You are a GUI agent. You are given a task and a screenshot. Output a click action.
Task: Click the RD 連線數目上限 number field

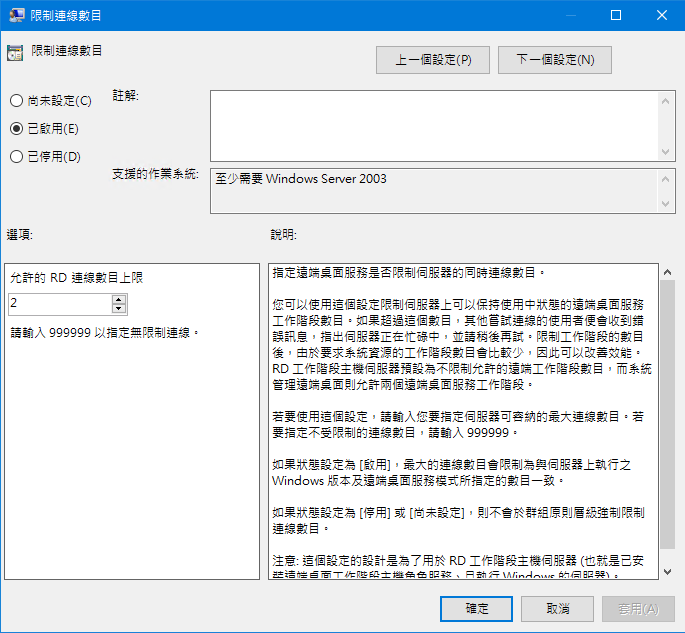(x=58, y=304)
